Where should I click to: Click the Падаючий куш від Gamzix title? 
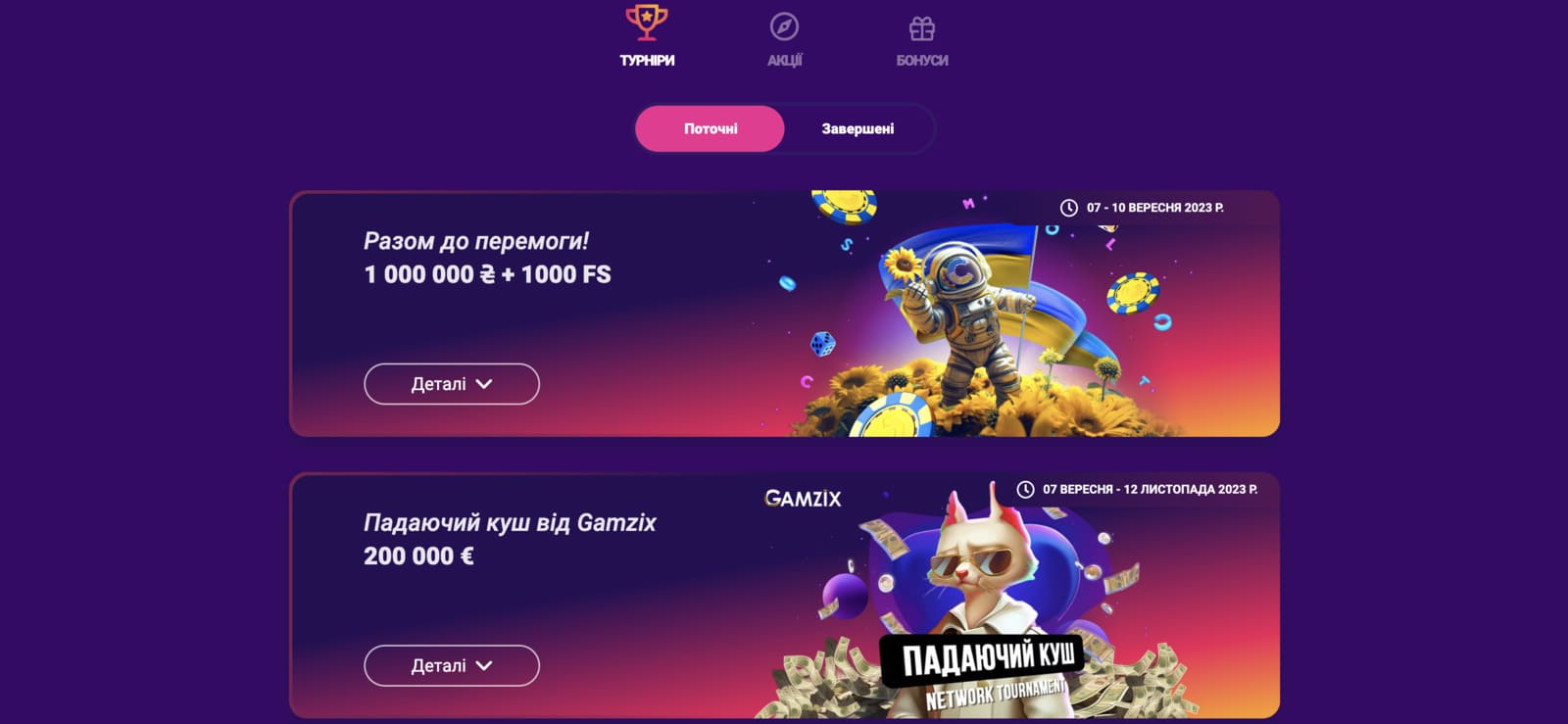[x=510, y=522]
